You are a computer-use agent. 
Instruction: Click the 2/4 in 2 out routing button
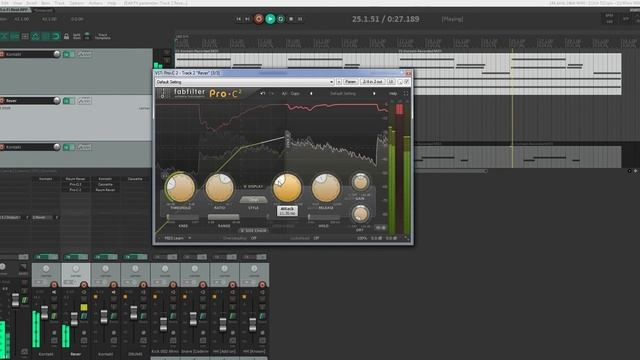point(372,82)
